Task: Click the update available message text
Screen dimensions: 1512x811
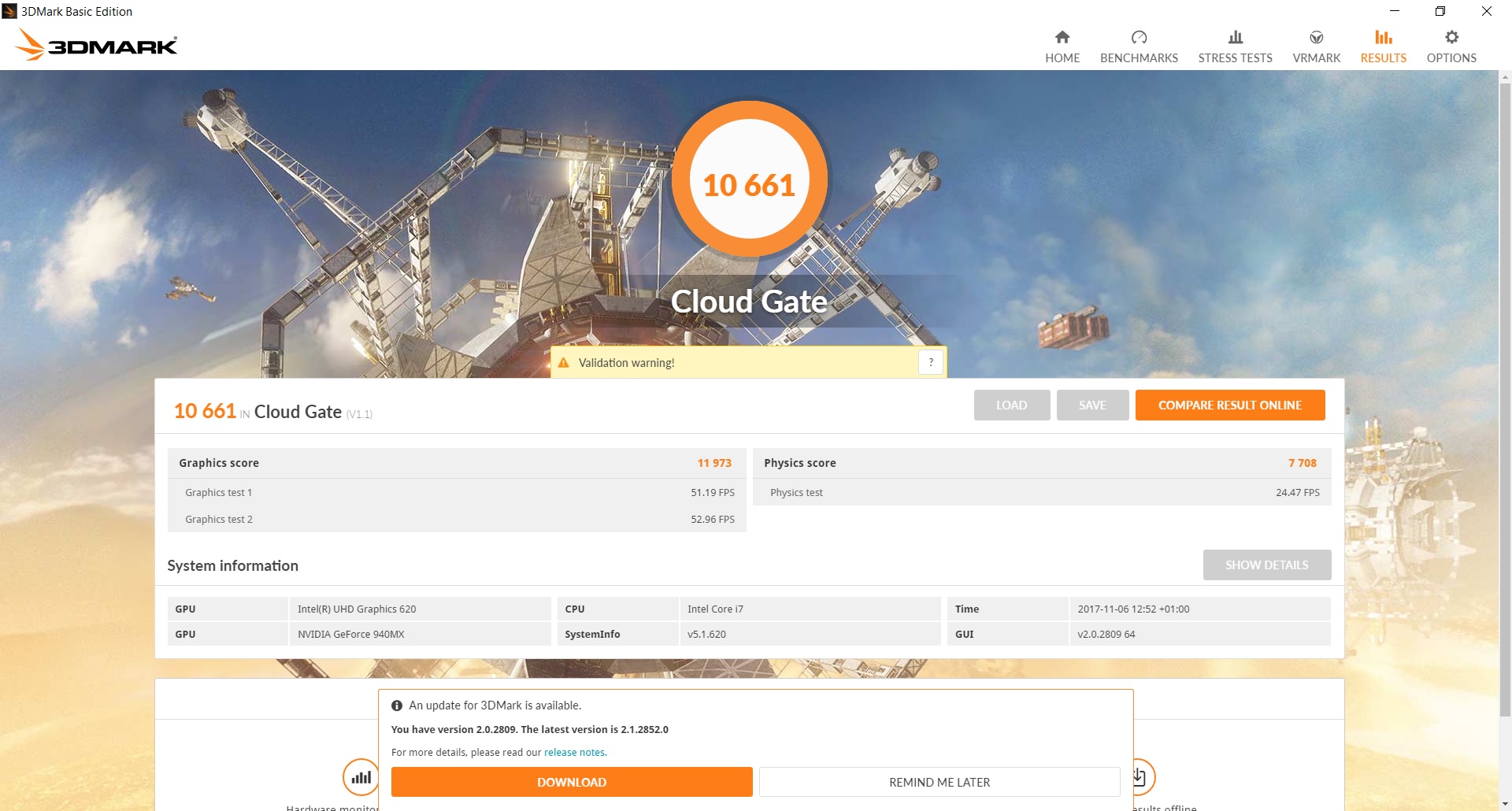Action: (x=495, y=705)
